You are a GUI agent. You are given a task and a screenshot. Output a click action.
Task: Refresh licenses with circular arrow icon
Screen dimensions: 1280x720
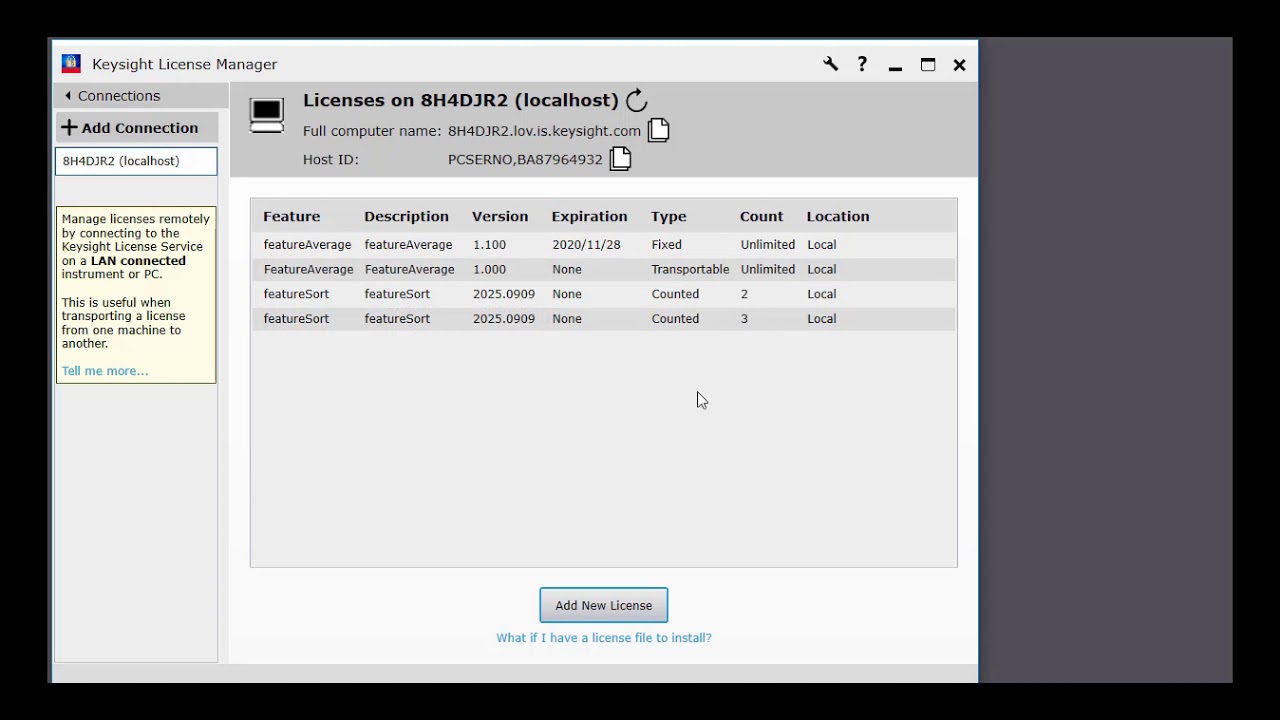tap(637, 100)
